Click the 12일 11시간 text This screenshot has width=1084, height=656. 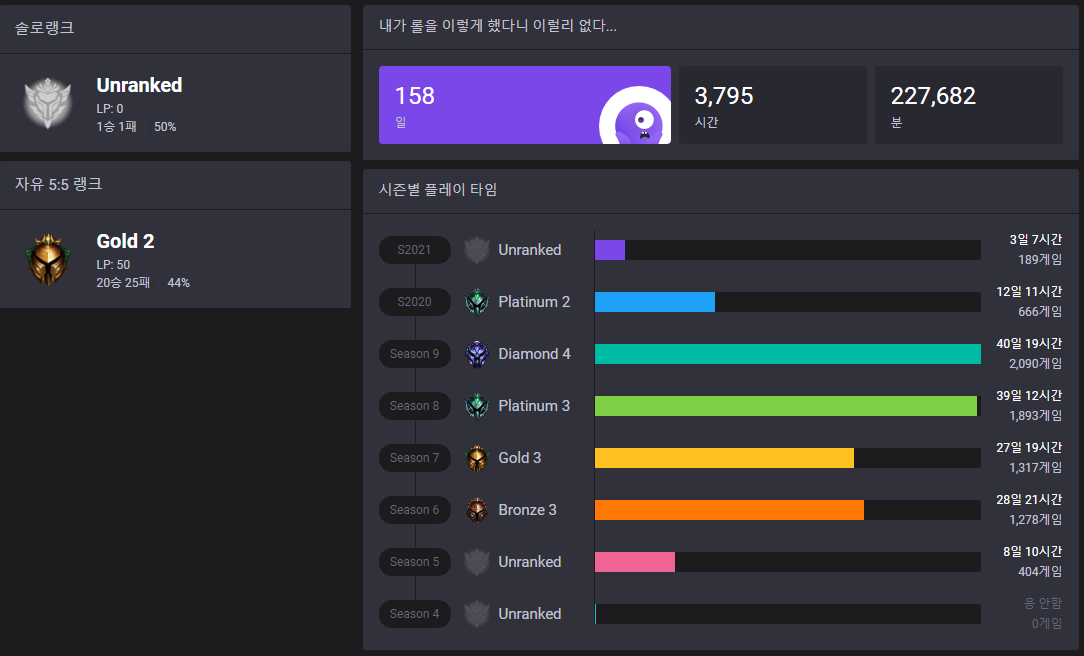point(1029,292)
